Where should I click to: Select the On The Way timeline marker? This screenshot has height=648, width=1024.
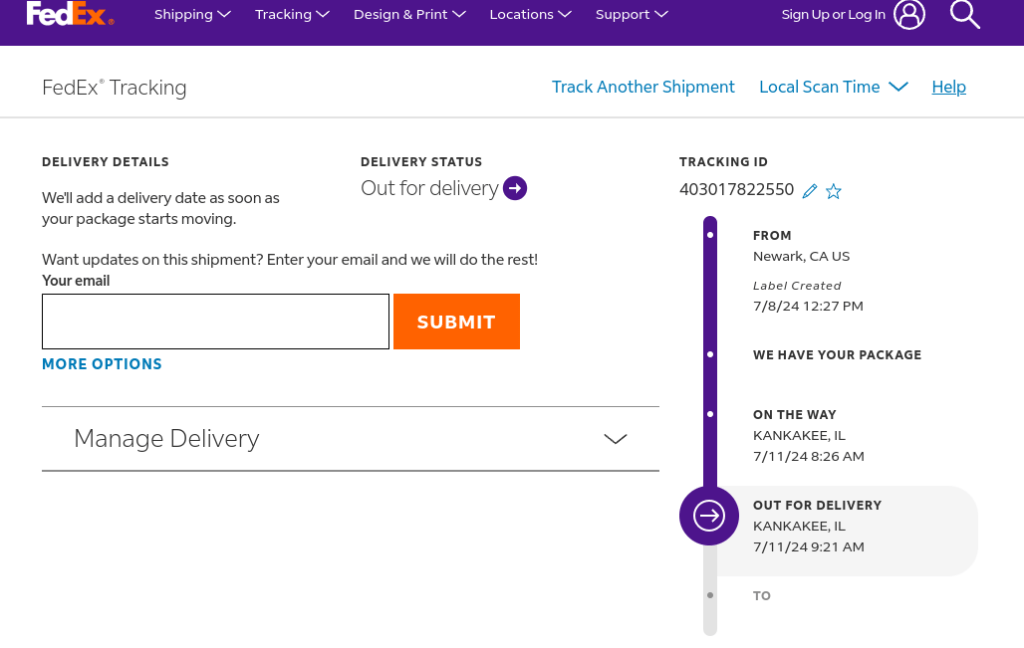point(710,414)
